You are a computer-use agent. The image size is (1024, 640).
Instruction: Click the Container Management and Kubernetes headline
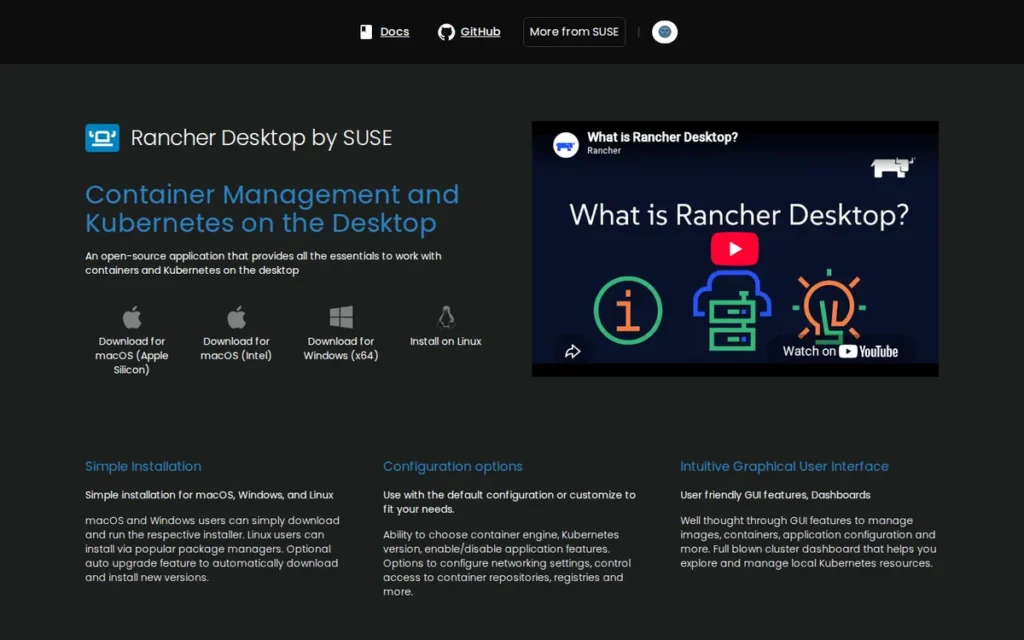click(272, 208)
